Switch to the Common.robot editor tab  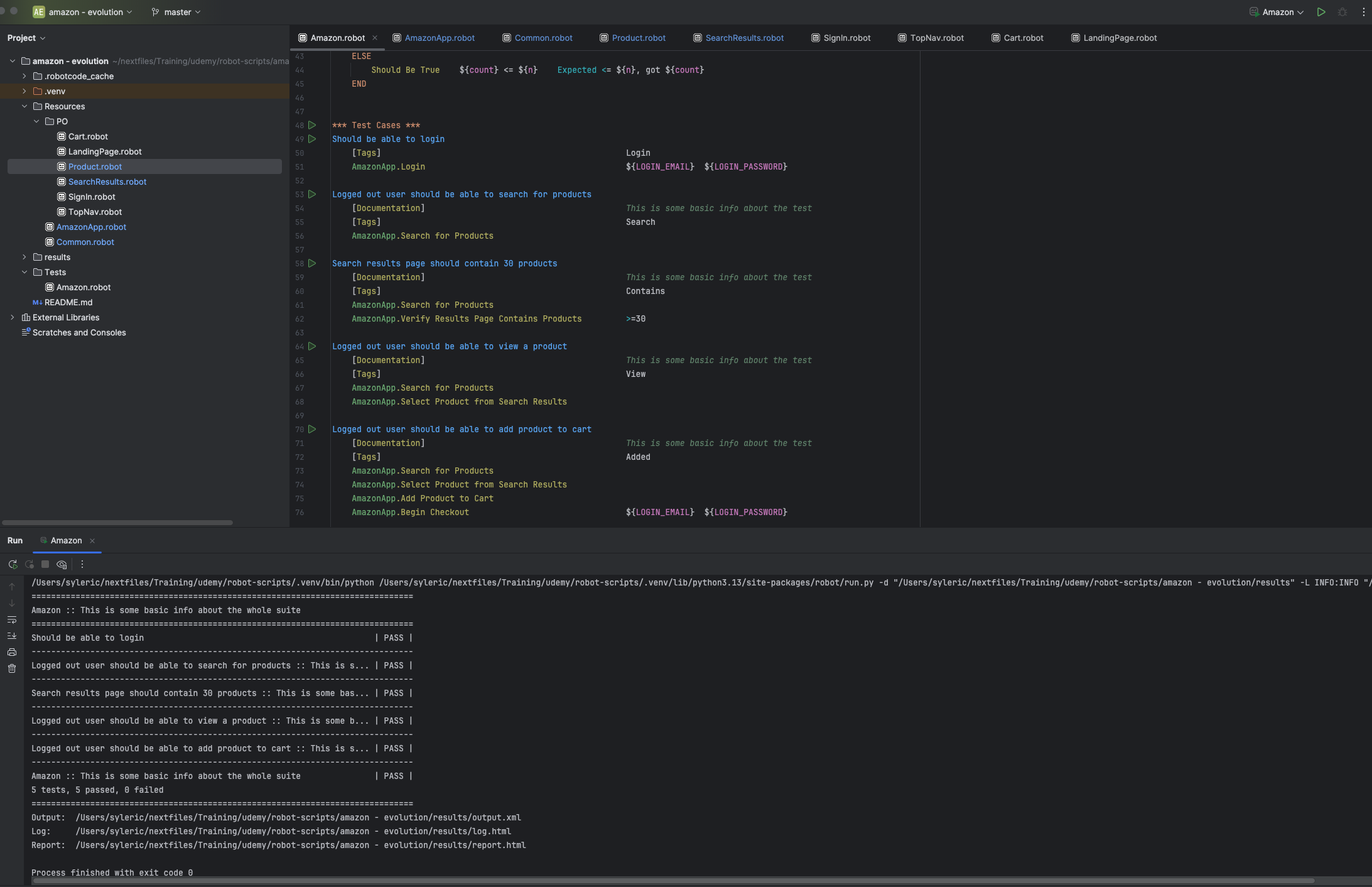click(543, 38)
